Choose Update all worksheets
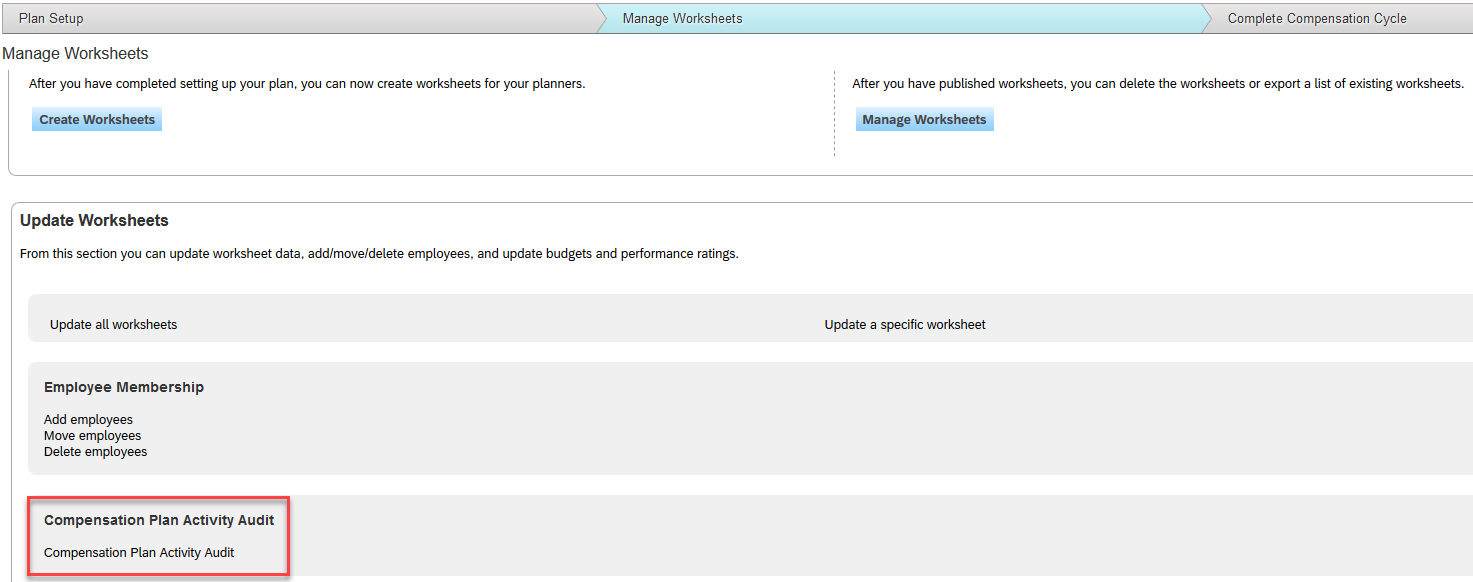This screenshot has height=582, width=1473. click(113, 324)
